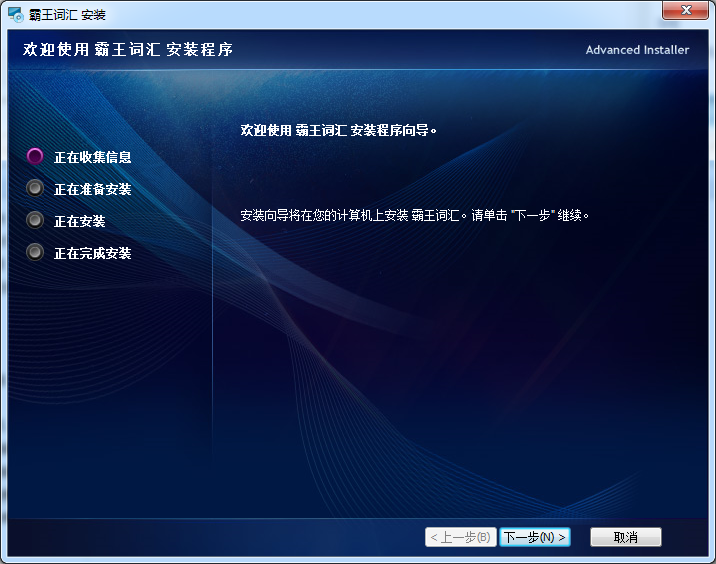Click the 正在准备安装 step label
The width and height of the screenshot is (716, 564).
click(93, 189)
